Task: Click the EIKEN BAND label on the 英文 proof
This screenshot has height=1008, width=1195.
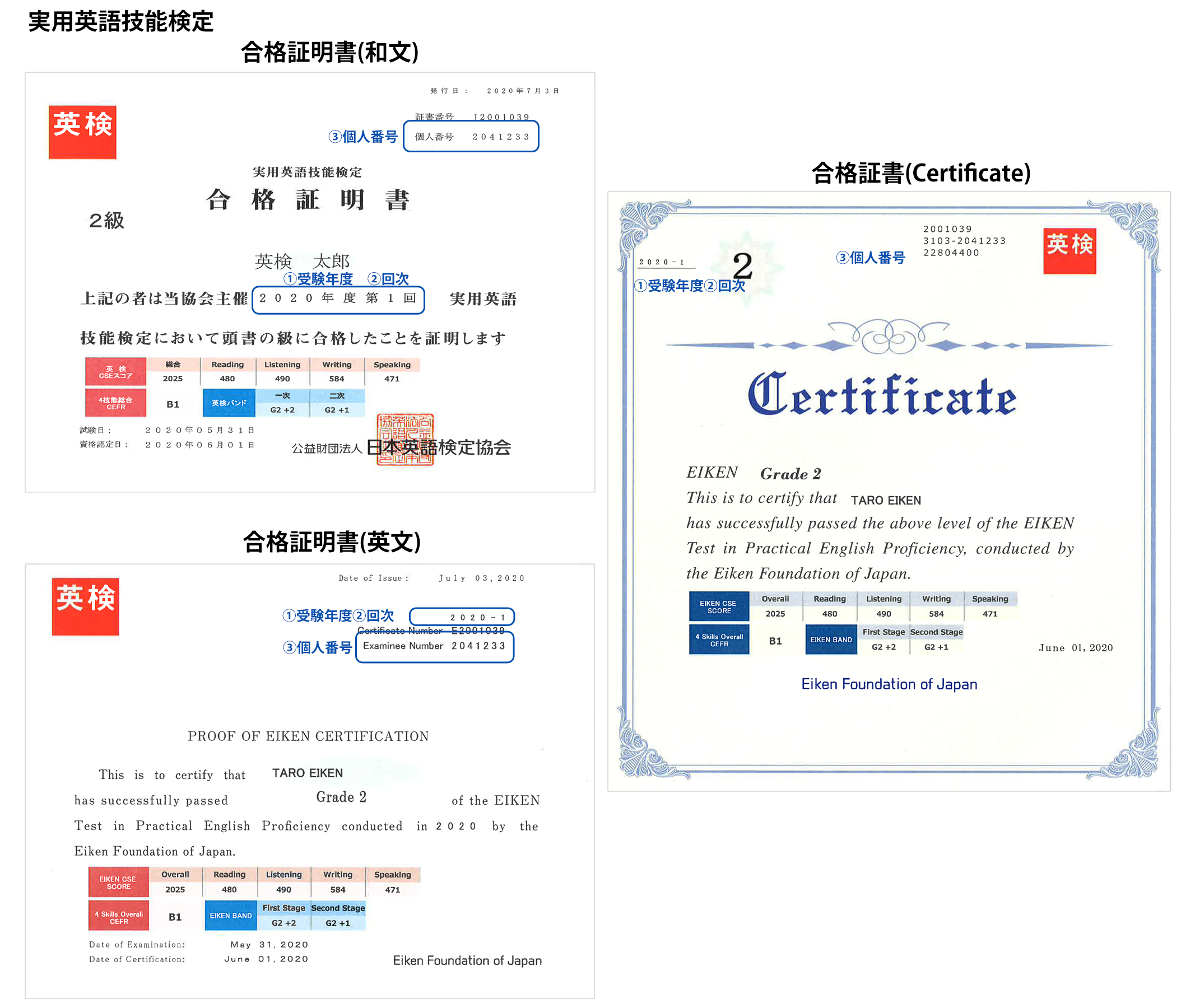Action: tap(231, 916)
